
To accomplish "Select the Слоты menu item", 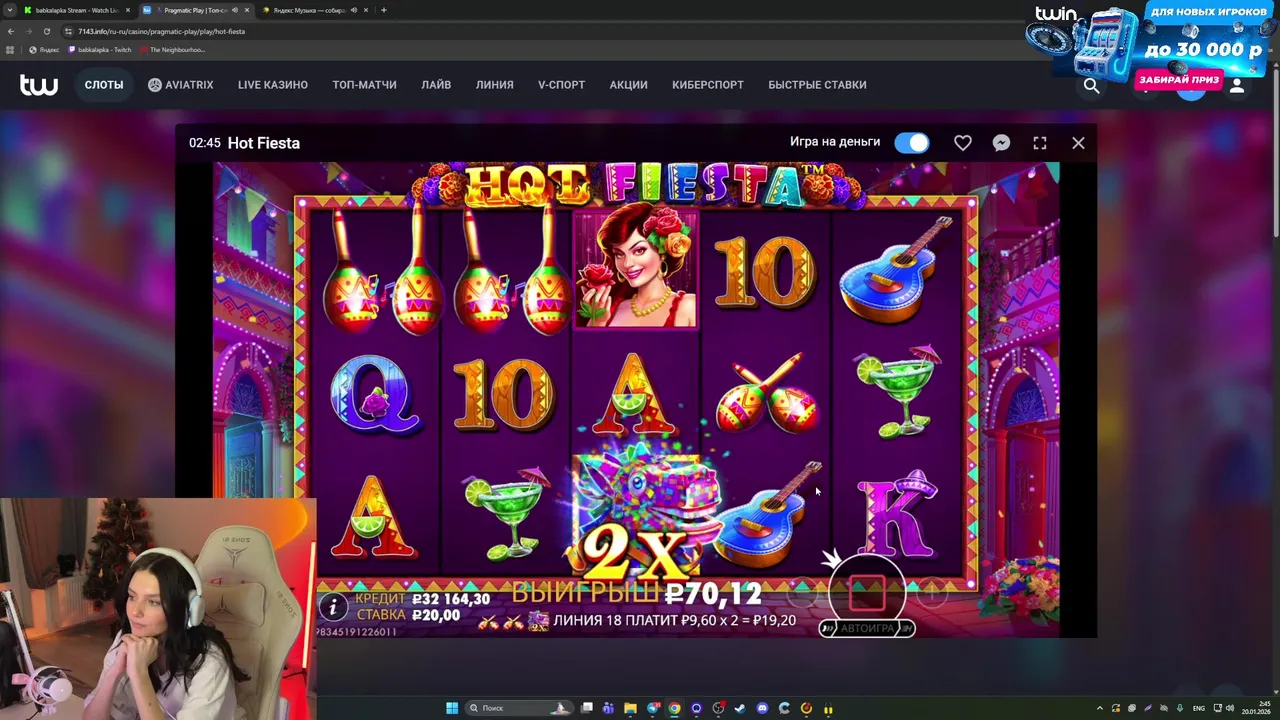I will pos(104,85).
